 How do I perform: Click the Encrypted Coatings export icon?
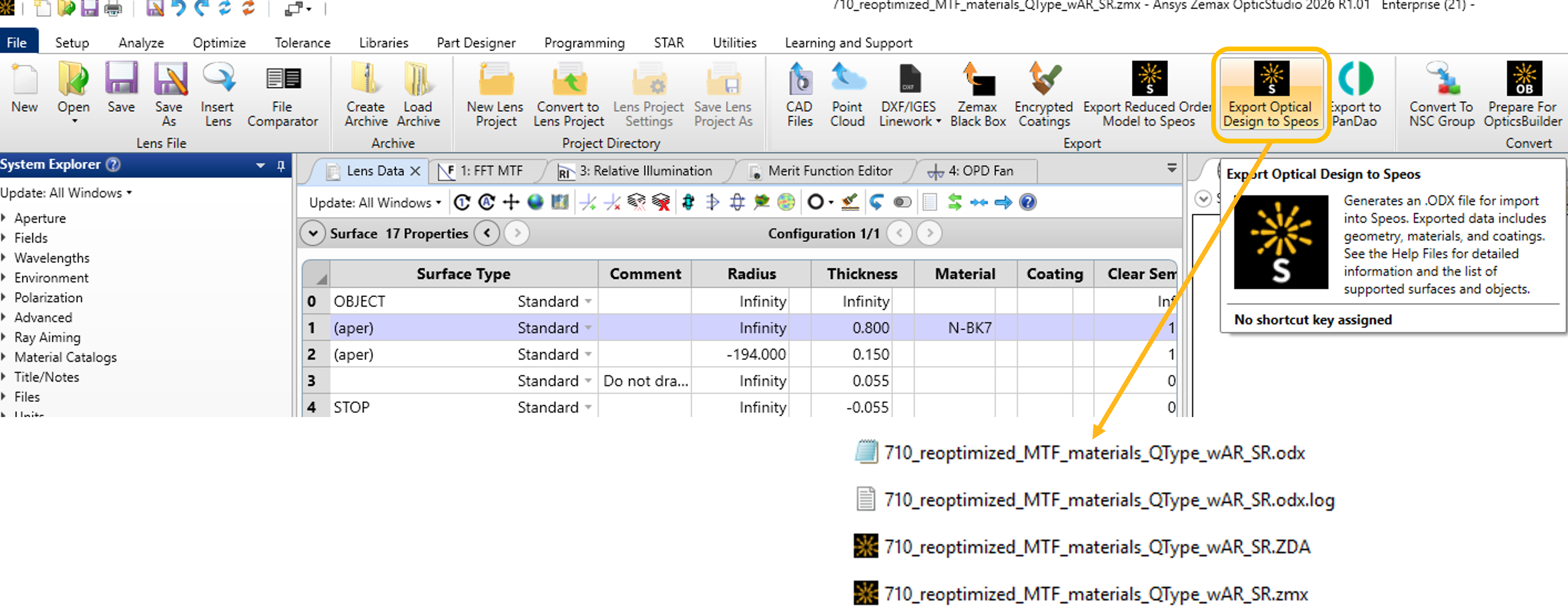(x=1044, y=94)
